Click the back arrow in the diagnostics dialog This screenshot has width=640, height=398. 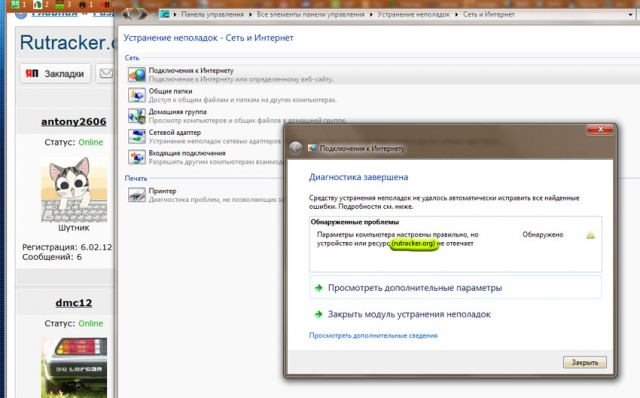(296, 148)
